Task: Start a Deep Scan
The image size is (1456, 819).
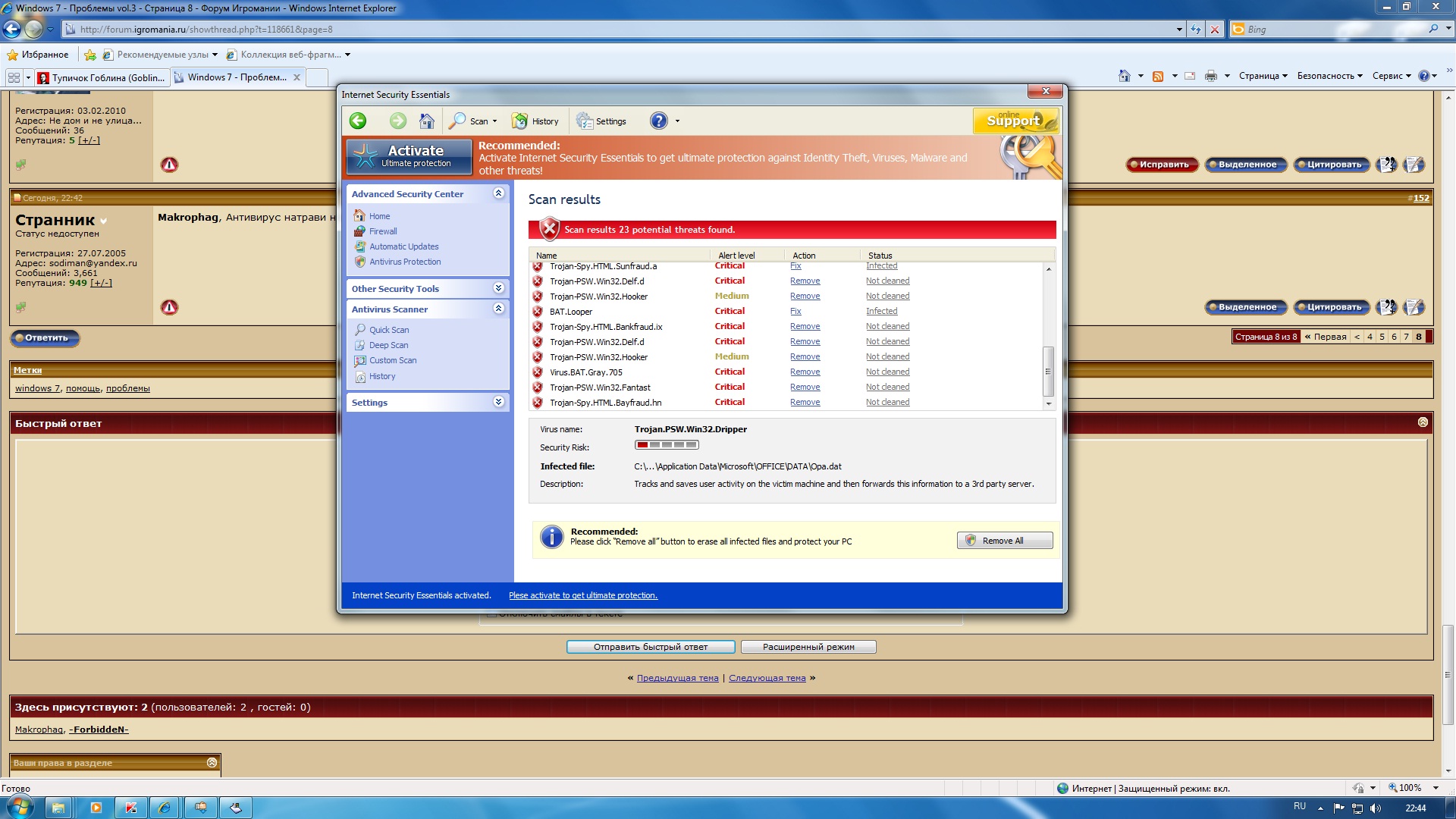Action: point(388,345)
